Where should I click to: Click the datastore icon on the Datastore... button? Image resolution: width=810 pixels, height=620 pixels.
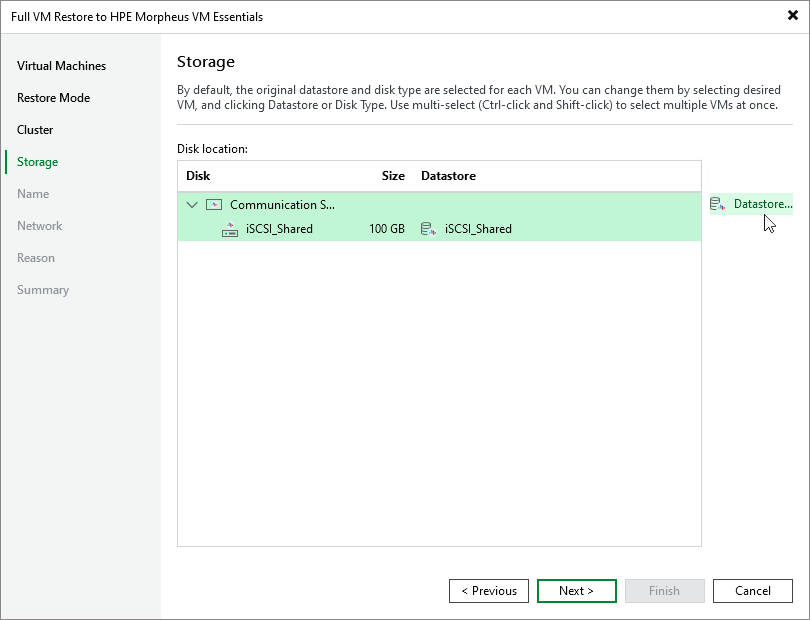pos(716,204)
